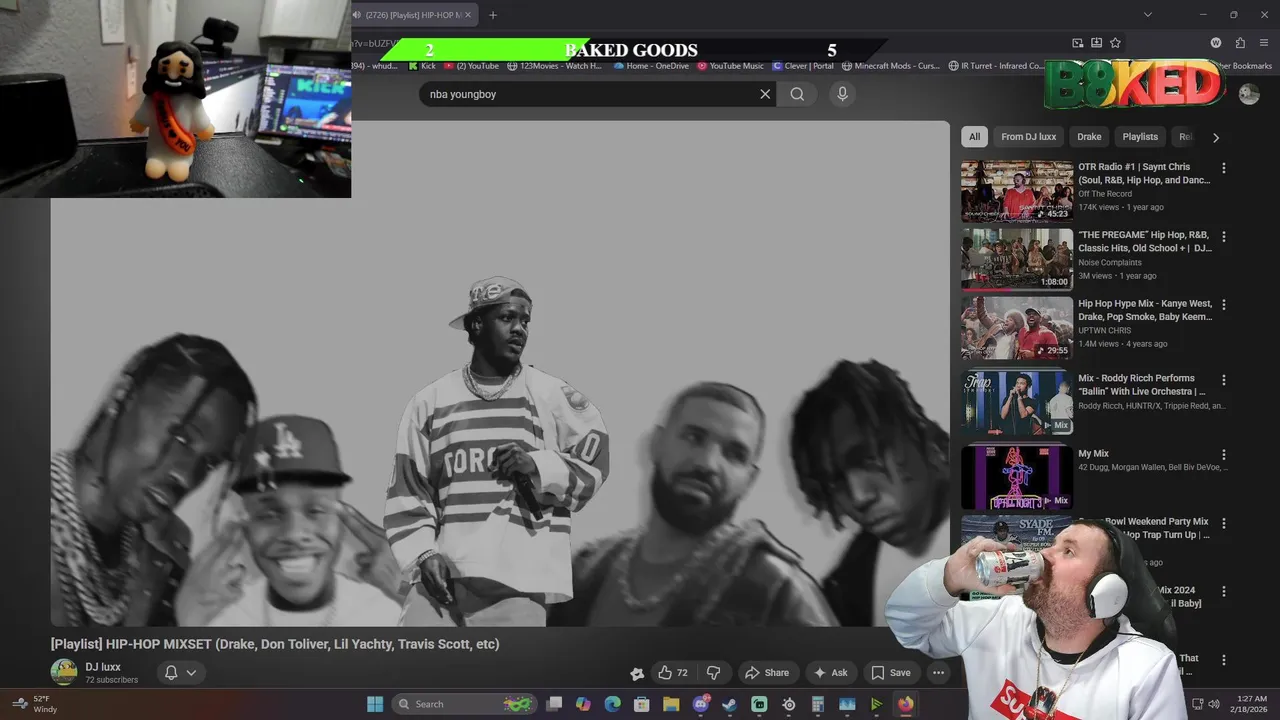Open the browser tab list dropdown

pyautogui.click(x=1147, y=15)
